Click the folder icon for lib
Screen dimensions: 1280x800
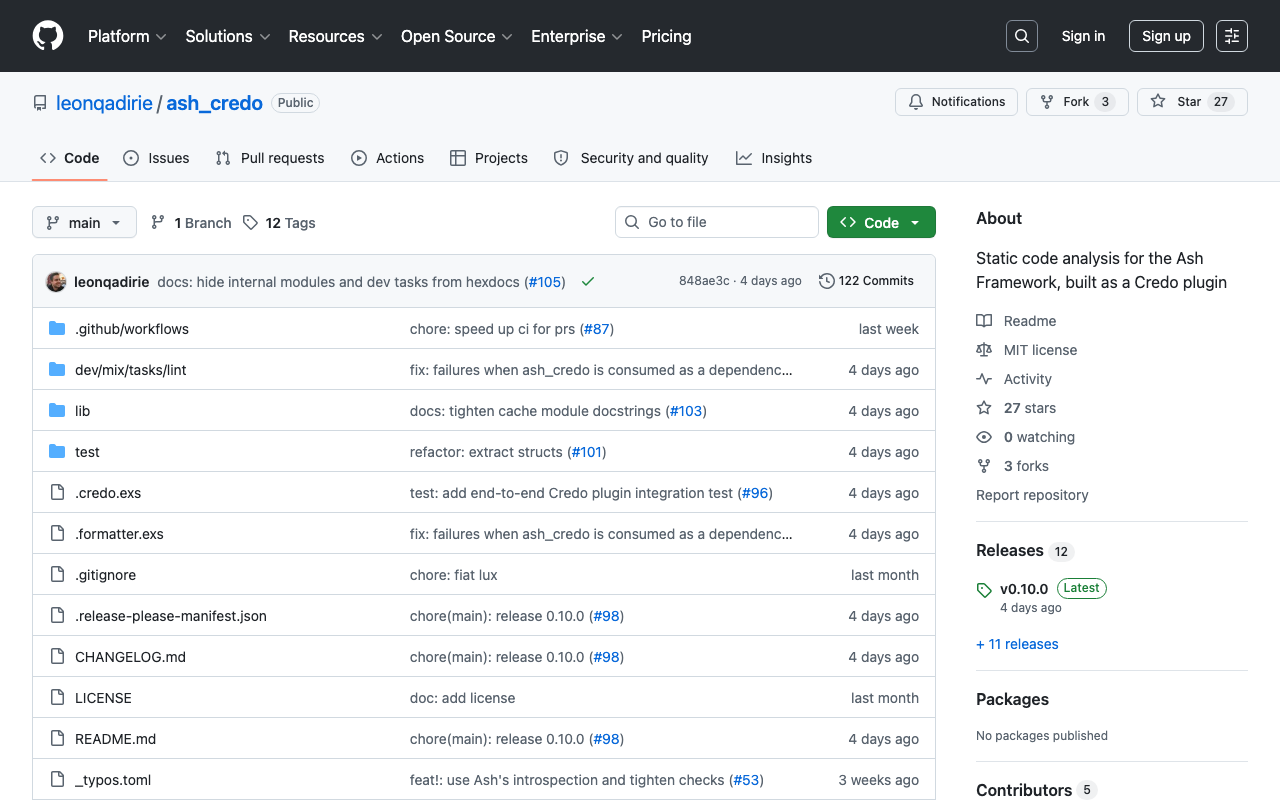pos(57,411)
